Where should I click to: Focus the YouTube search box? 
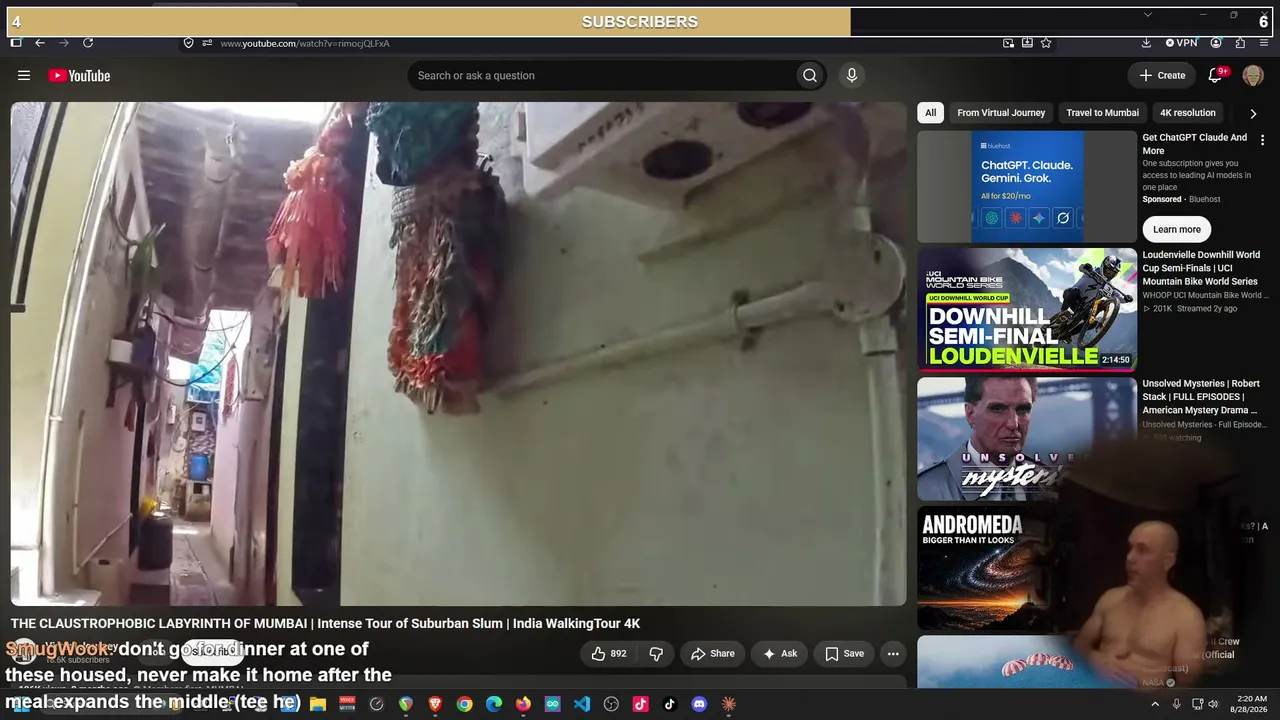(602, 75)
